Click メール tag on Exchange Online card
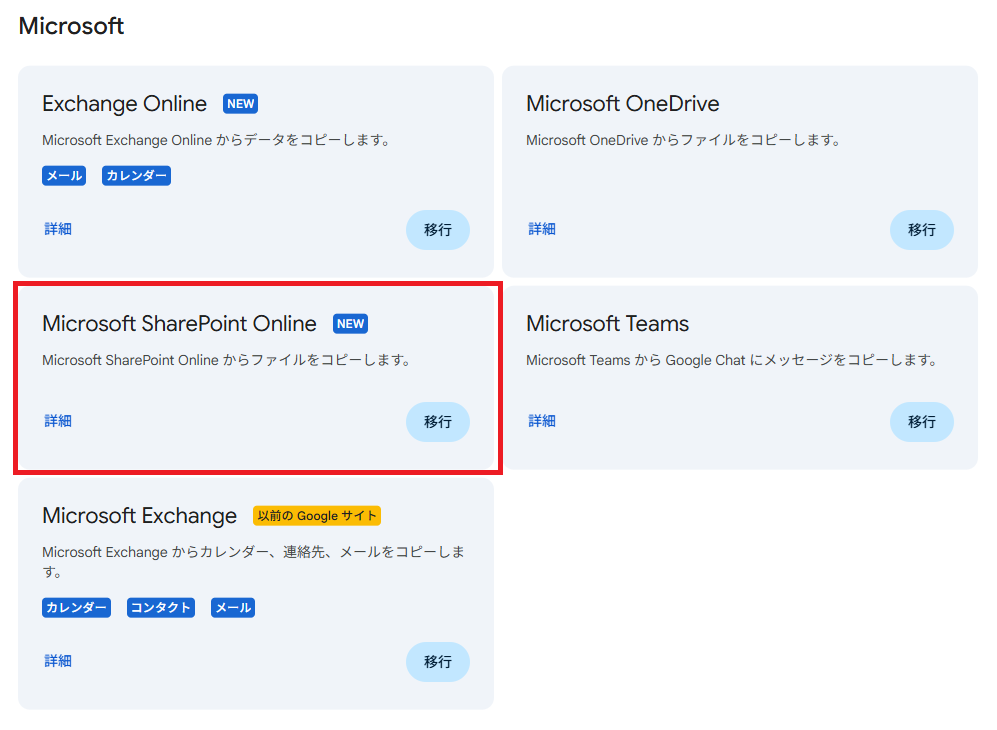The image size is (997, 730). 64,176
